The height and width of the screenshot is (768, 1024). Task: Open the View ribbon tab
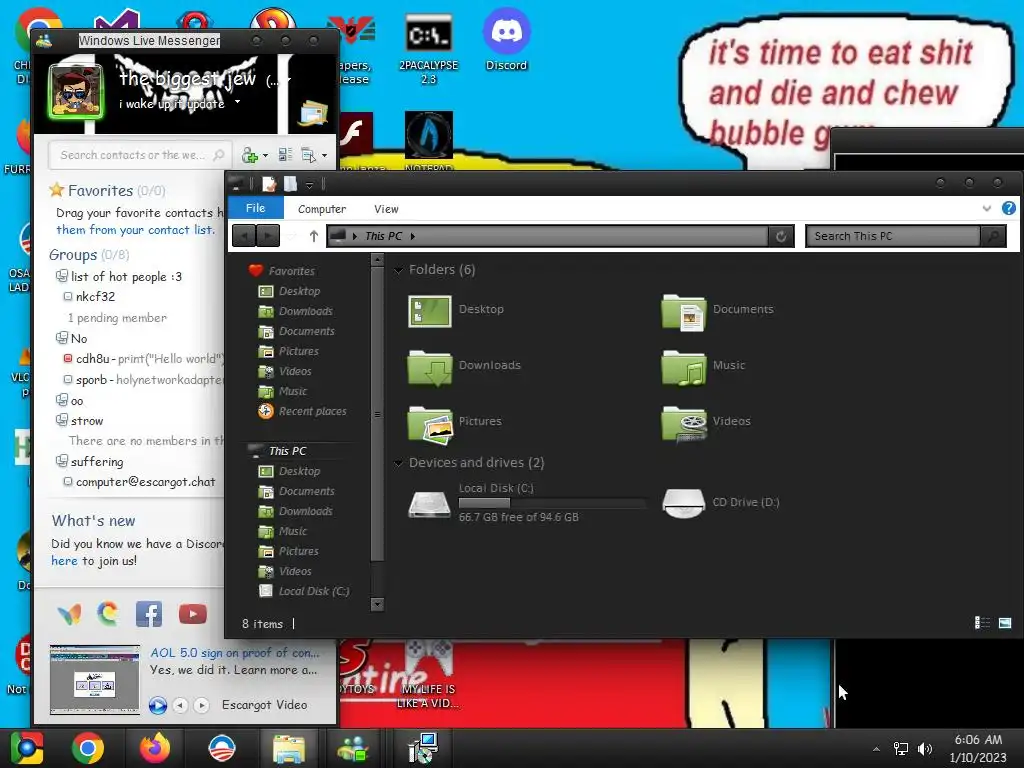click(386, 209)
